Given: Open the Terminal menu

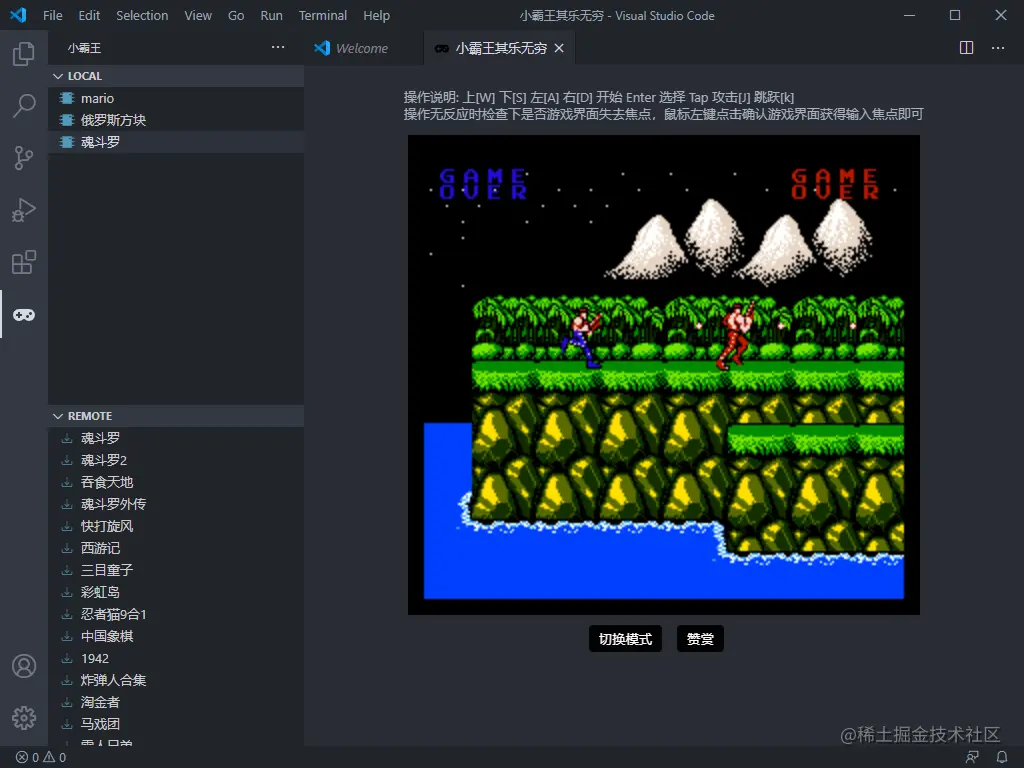Looking at the screenshot, I should point(323,16).
